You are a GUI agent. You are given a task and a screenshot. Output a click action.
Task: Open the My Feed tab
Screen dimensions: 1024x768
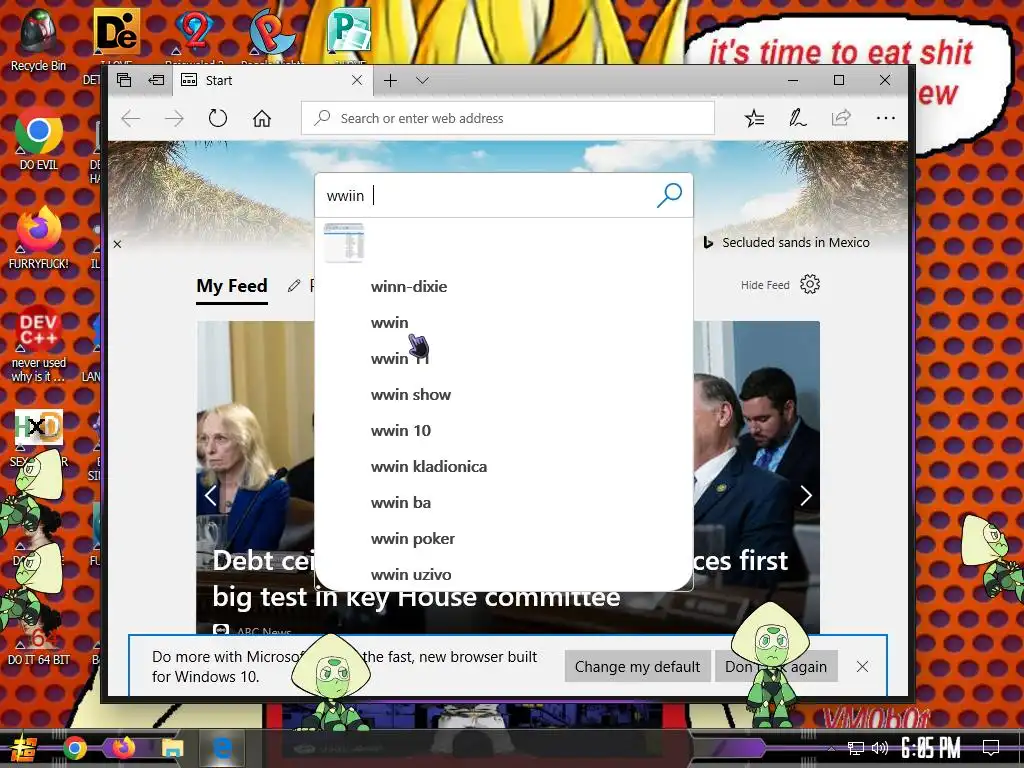click(x=232, y=286)
